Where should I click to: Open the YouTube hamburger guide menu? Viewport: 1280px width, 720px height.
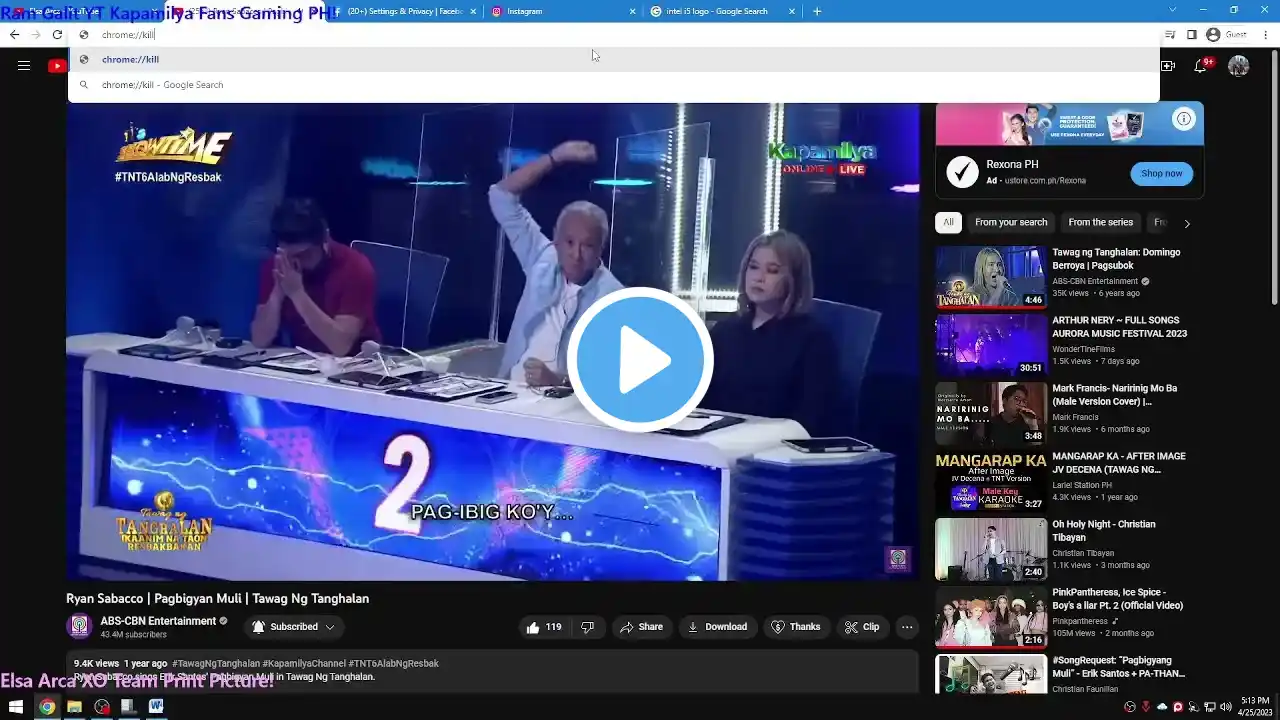point(24,66)
